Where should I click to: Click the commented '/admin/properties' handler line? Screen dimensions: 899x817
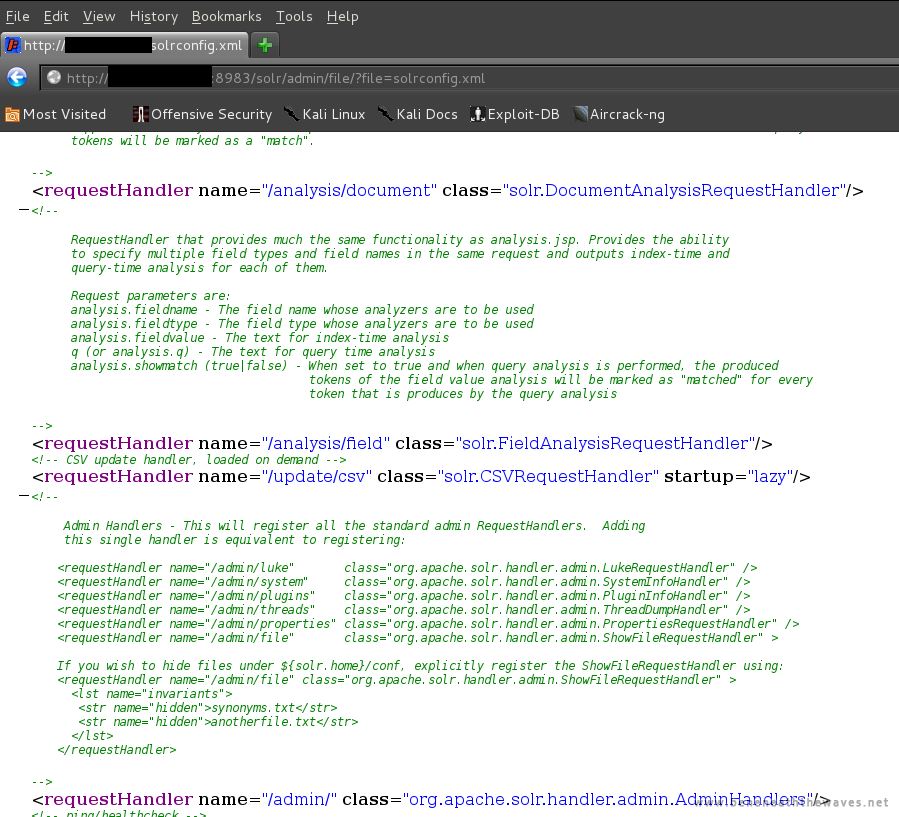(x=428, y=624)
